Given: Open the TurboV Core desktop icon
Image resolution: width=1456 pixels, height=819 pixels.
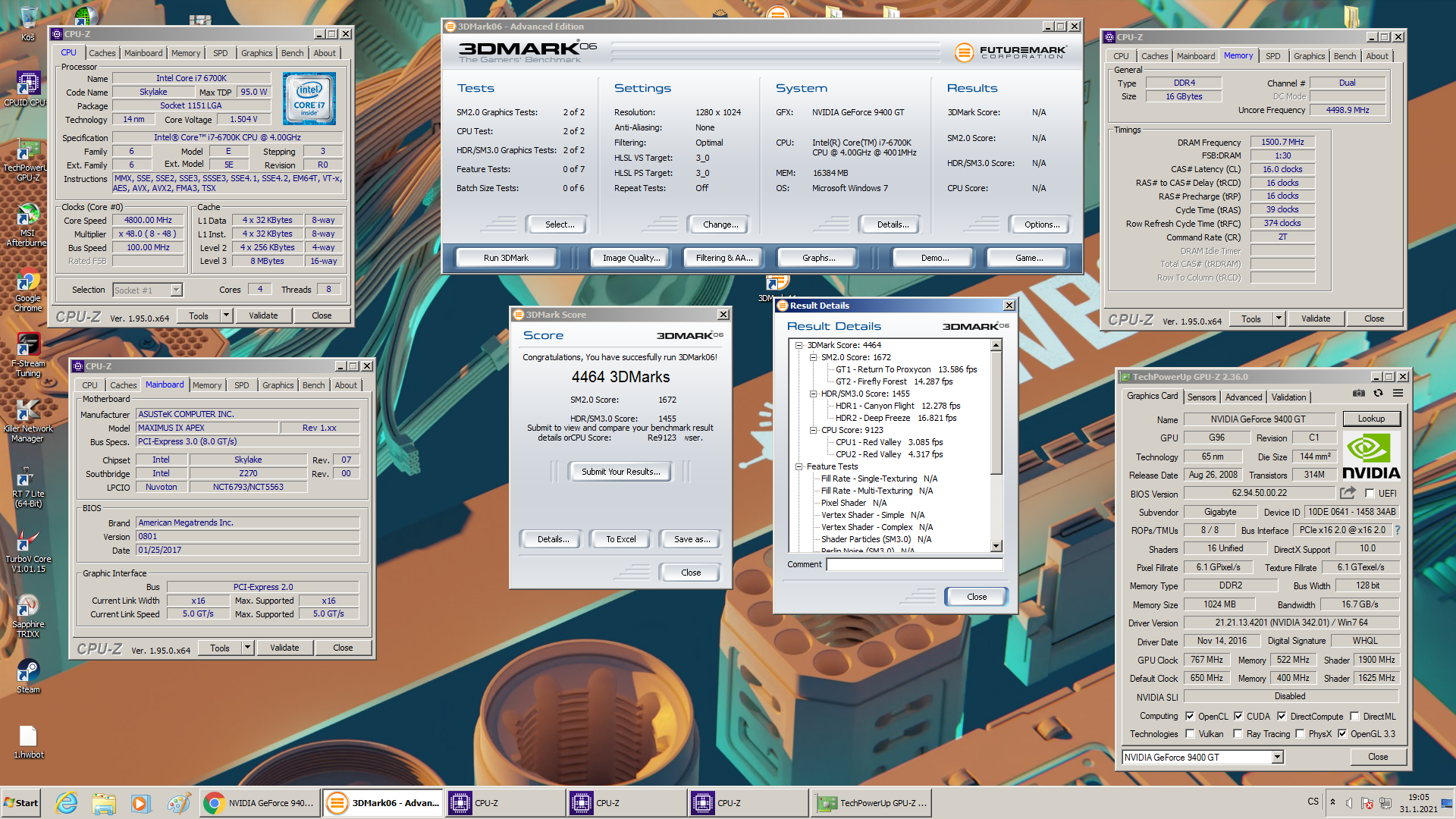Looking at the screenshot, I should coord(27,551).
